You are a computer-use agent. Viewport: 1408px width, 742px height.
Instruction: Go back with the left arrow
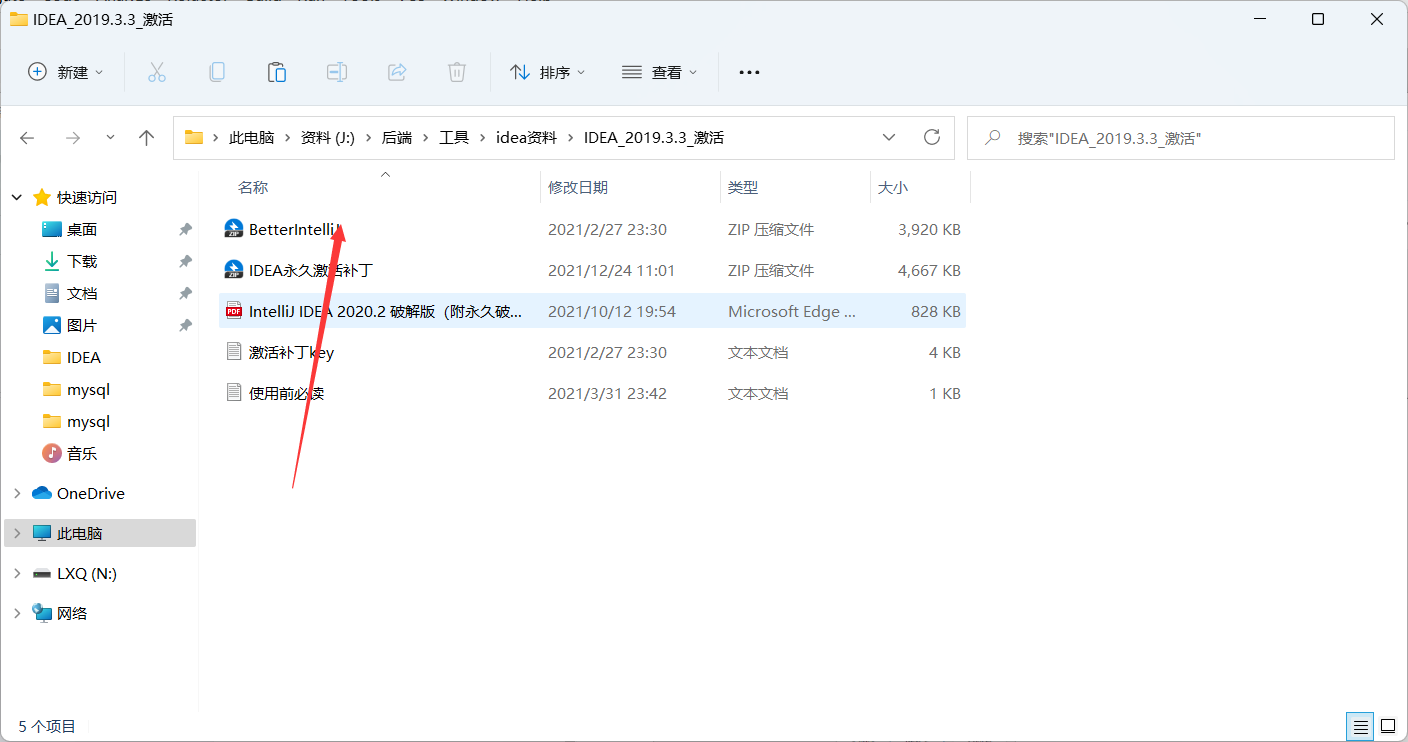tap(28, 138)
